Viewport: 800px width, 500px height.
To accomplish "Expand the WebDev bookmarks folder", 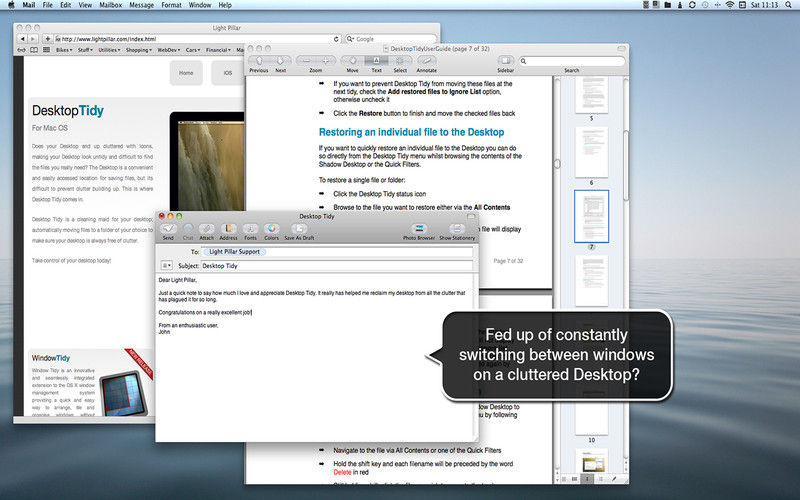I will point(168,50).
